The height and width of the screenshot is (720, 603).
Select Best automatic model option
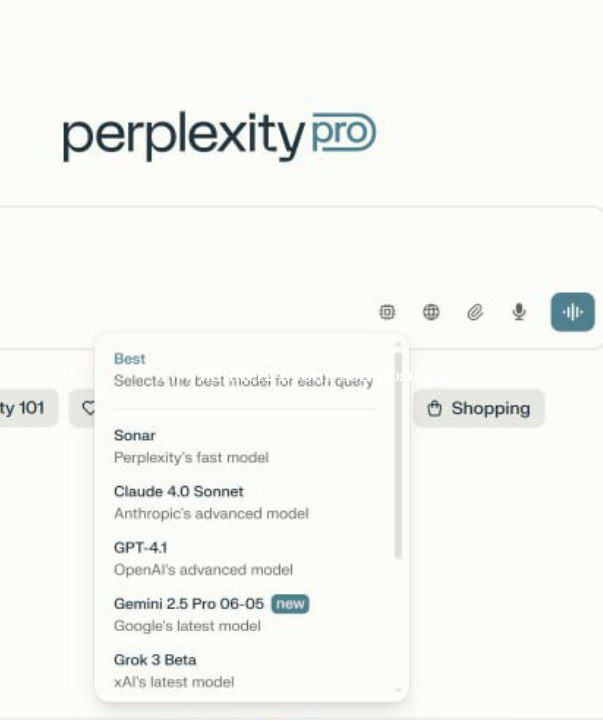(243, 370)
